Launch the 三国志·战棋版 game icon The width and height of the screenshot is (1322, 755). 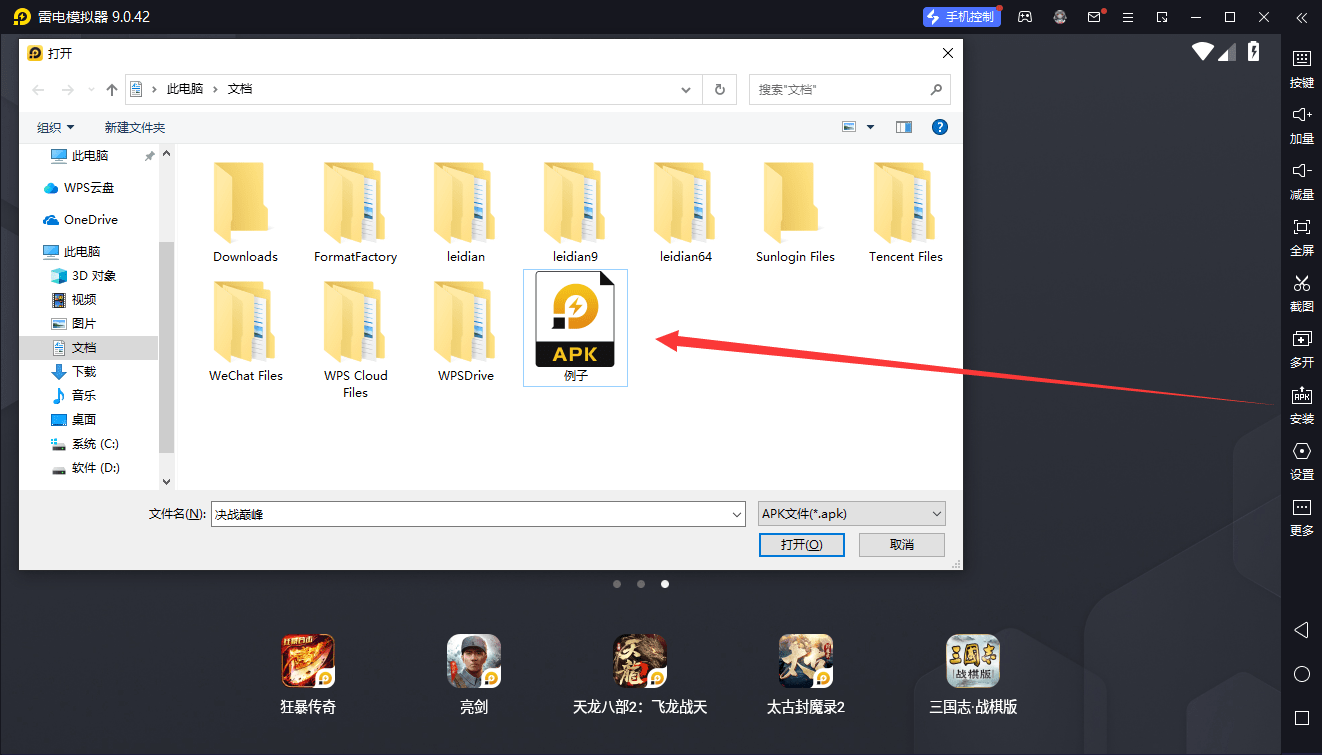tap(973, 661)
